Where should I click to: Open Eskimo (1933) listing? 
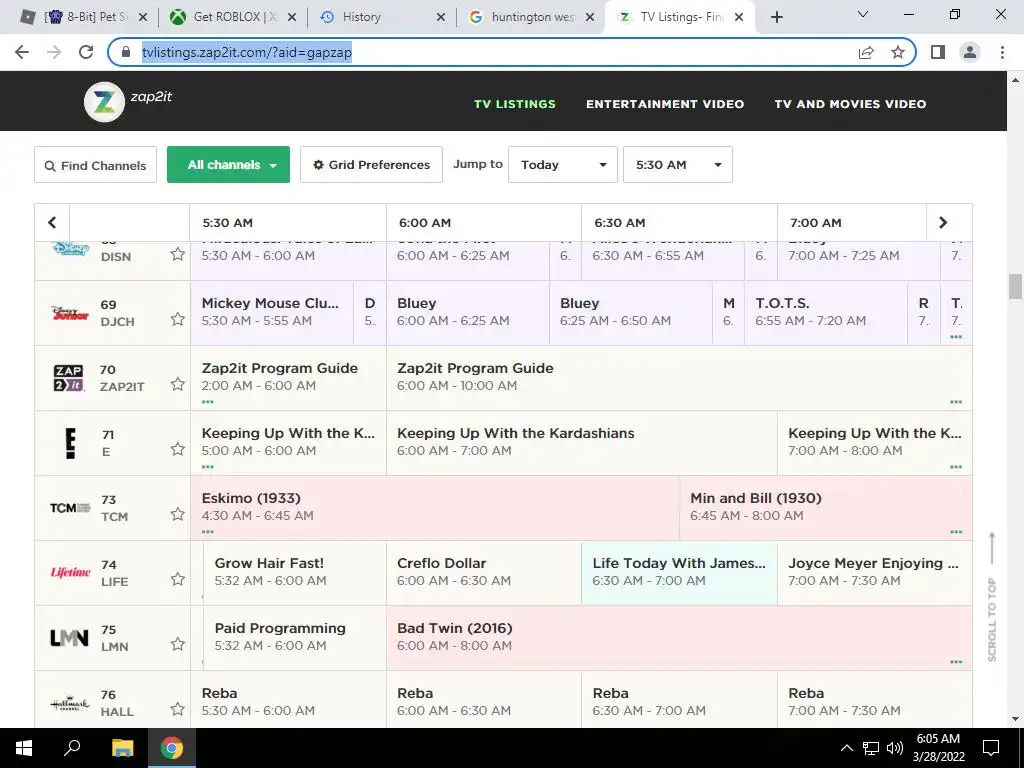(x=435, y=507)
